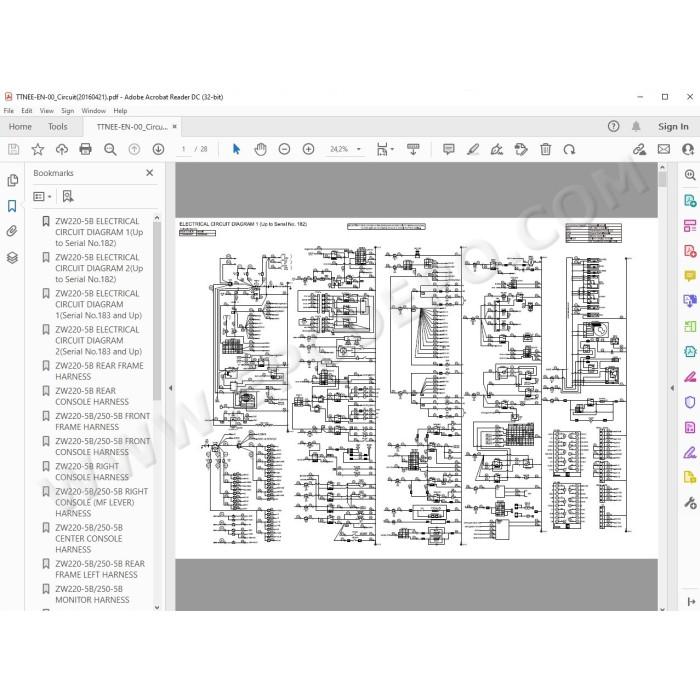Enable scrolling read mode

pos(413,149)
